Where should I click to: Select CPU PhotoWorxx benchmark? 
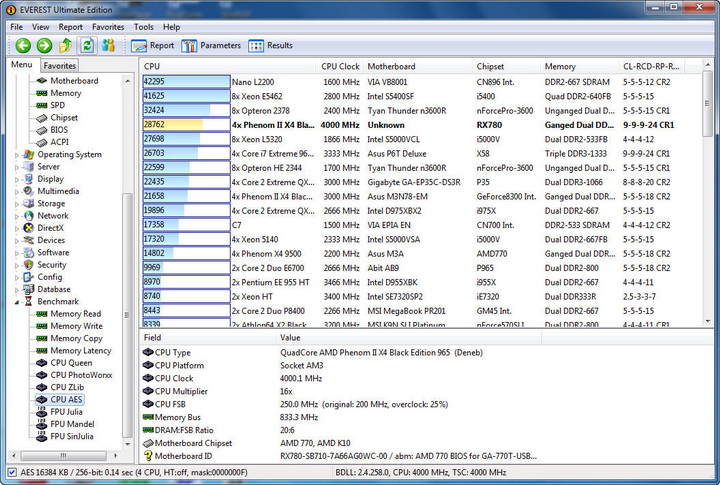(81, 375)
